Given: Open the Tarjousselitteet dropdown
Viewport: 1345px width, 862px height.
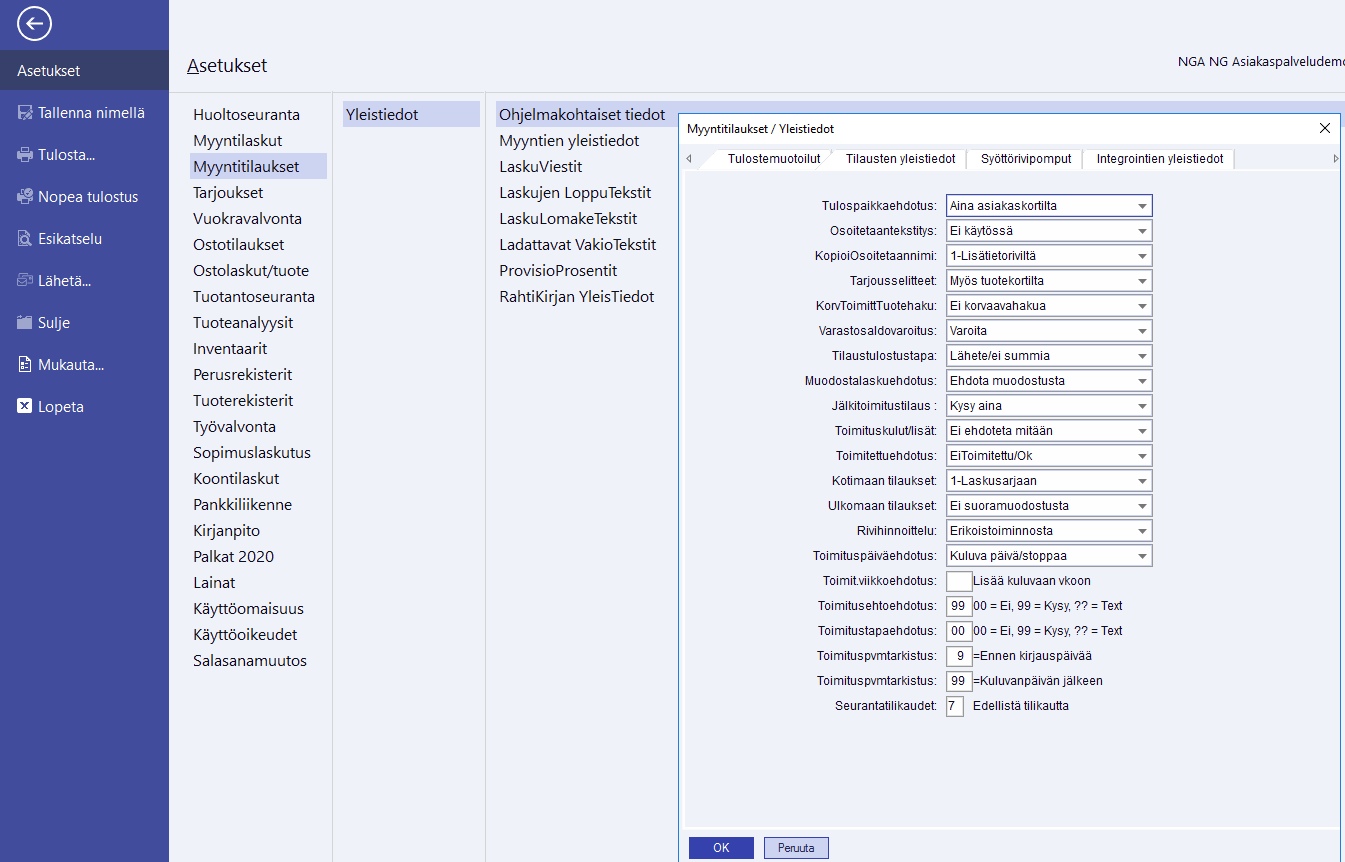Looking at the screenshot, I should coord(1049,281).
